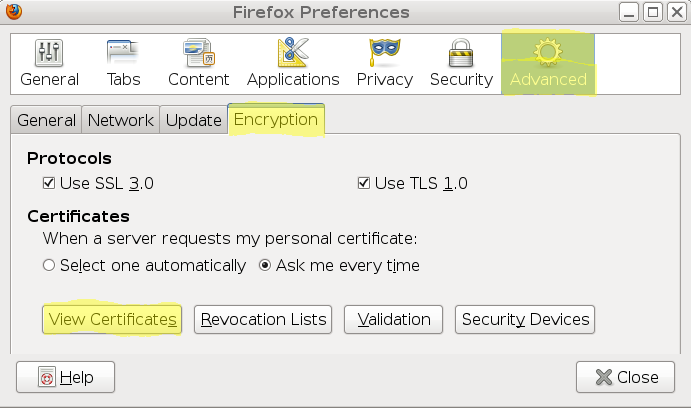
Task: Open Help from the bottom button
Action: pos(66,377)
